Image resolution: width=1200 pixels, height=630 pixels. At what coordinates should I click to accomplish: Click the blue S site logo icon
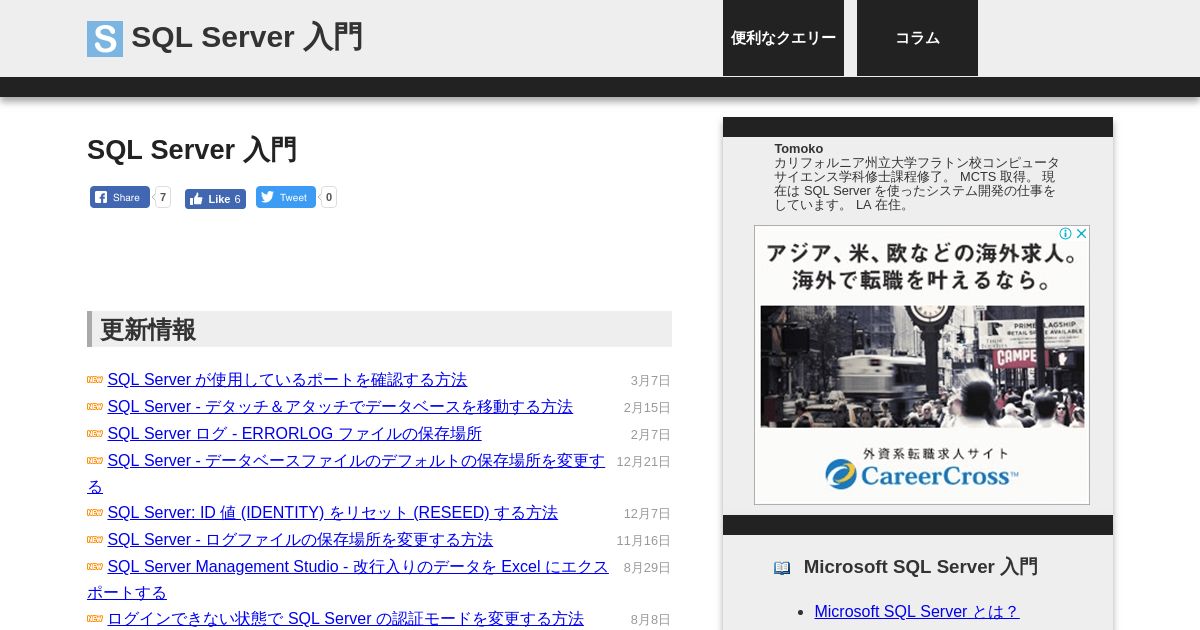point(105,38)
